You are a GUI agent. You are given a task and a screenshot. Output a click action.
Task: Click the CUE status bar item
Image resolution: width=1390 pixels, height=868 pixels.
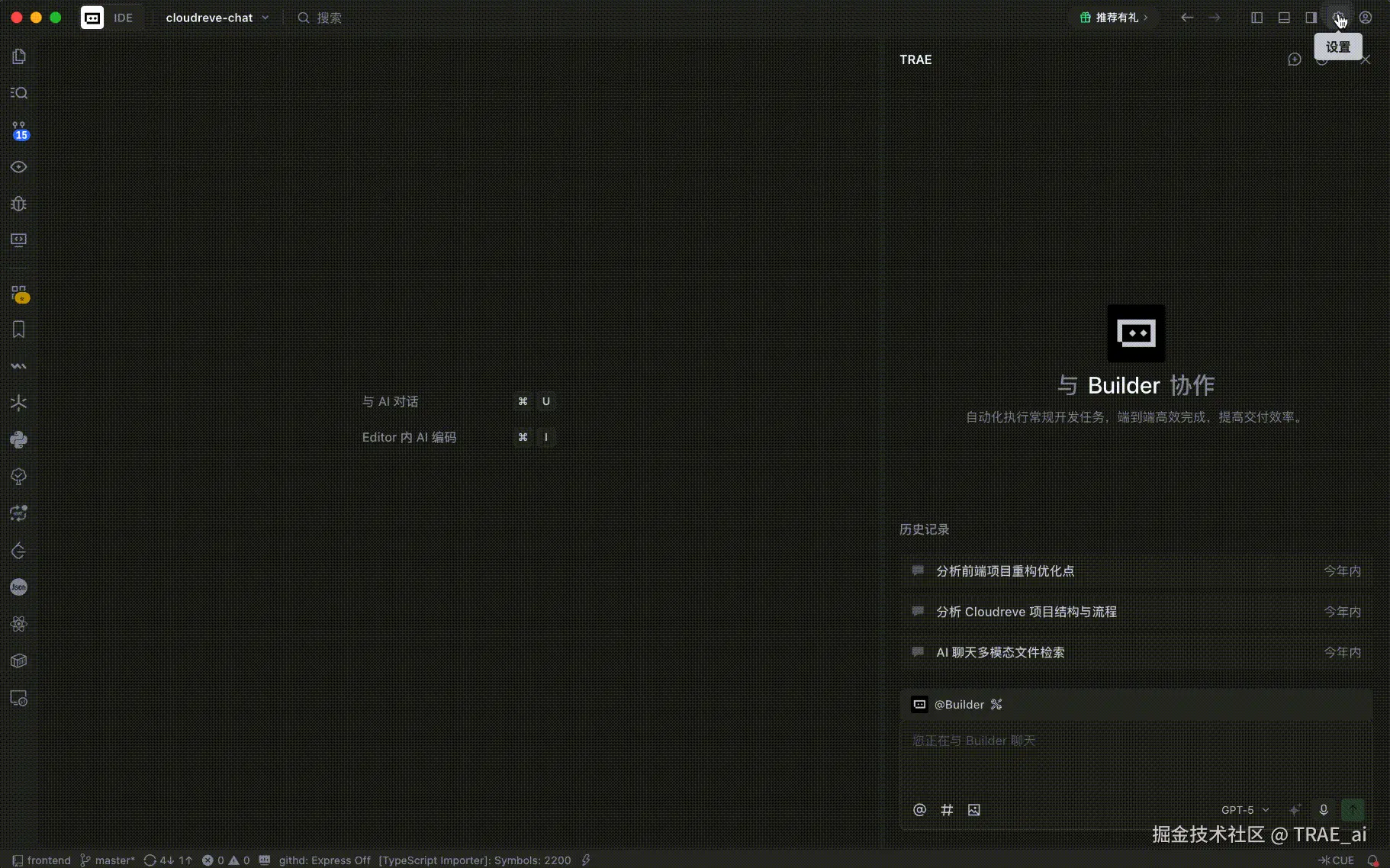pyautogui.click(x=1336, y=860)
